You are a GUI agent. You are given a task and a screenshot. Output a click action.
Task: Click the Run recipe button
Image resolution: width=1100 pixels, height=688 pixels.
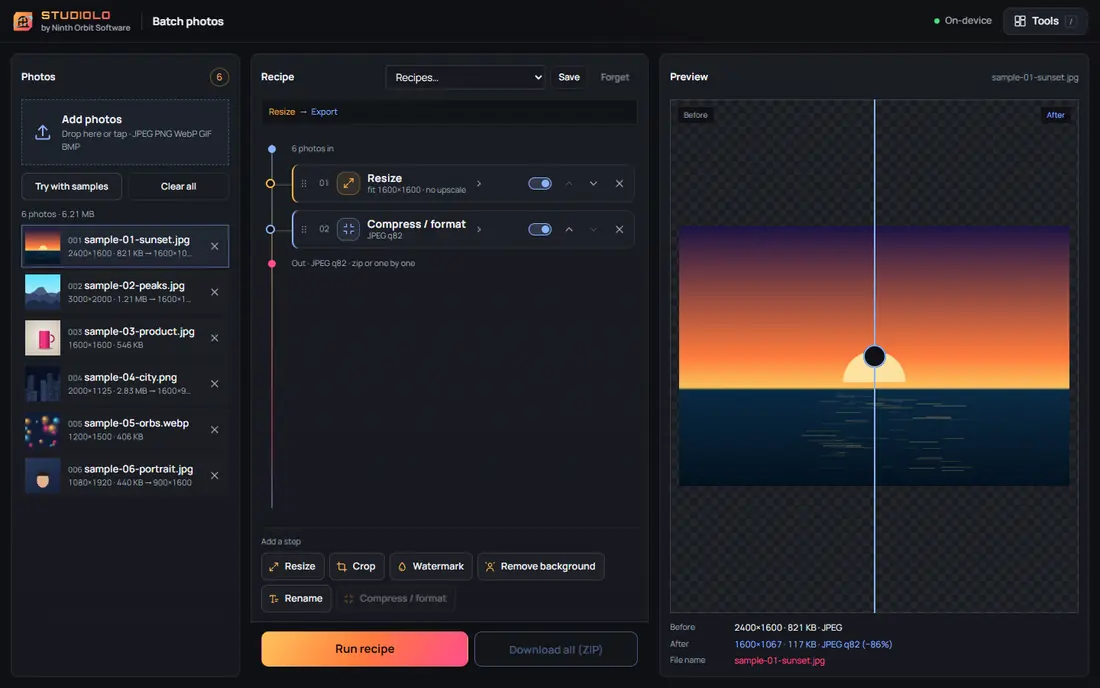click(x=365, y=649)
